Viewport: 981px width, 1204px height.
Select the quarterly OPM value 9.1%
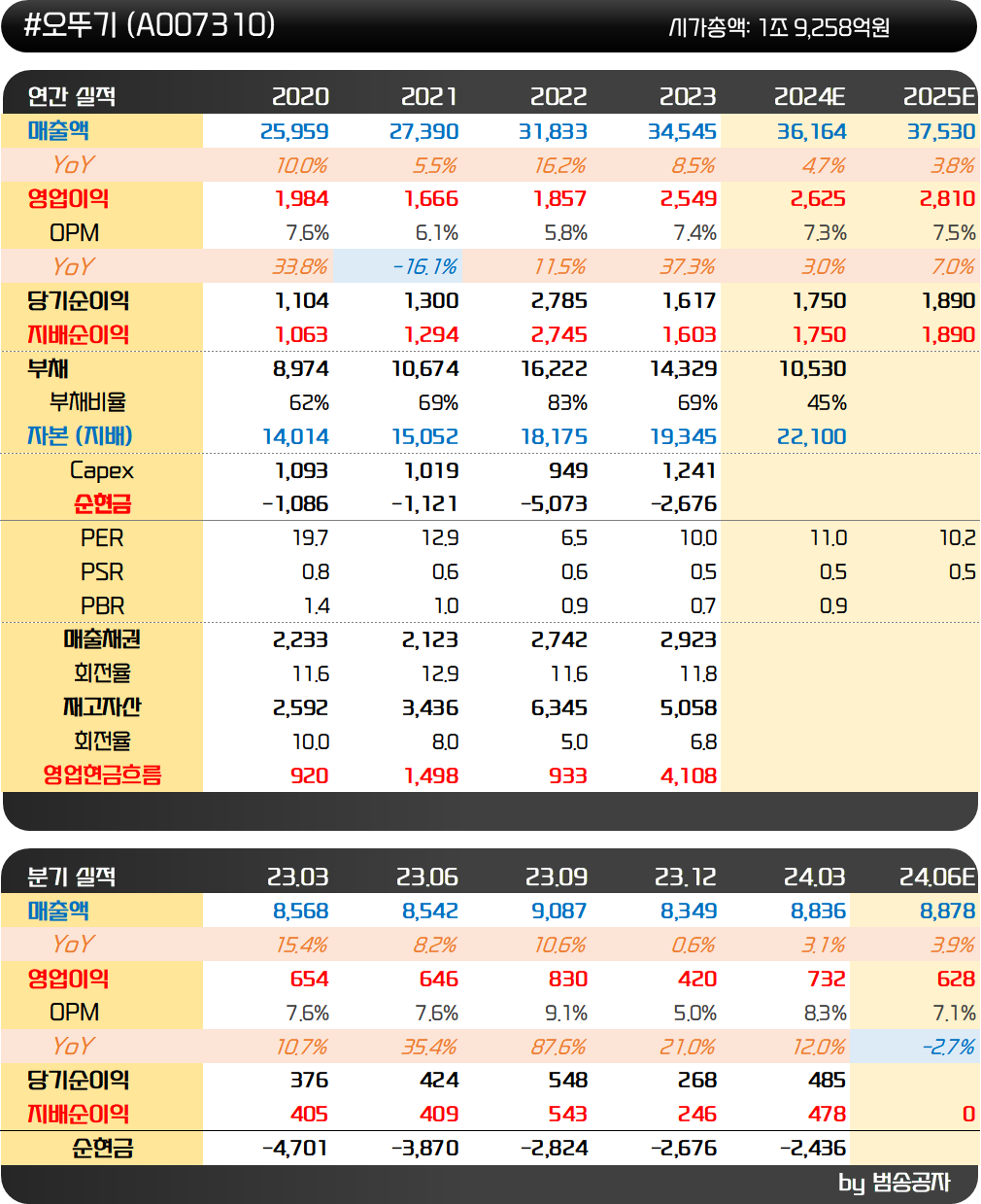click(x=566, y=1013)
